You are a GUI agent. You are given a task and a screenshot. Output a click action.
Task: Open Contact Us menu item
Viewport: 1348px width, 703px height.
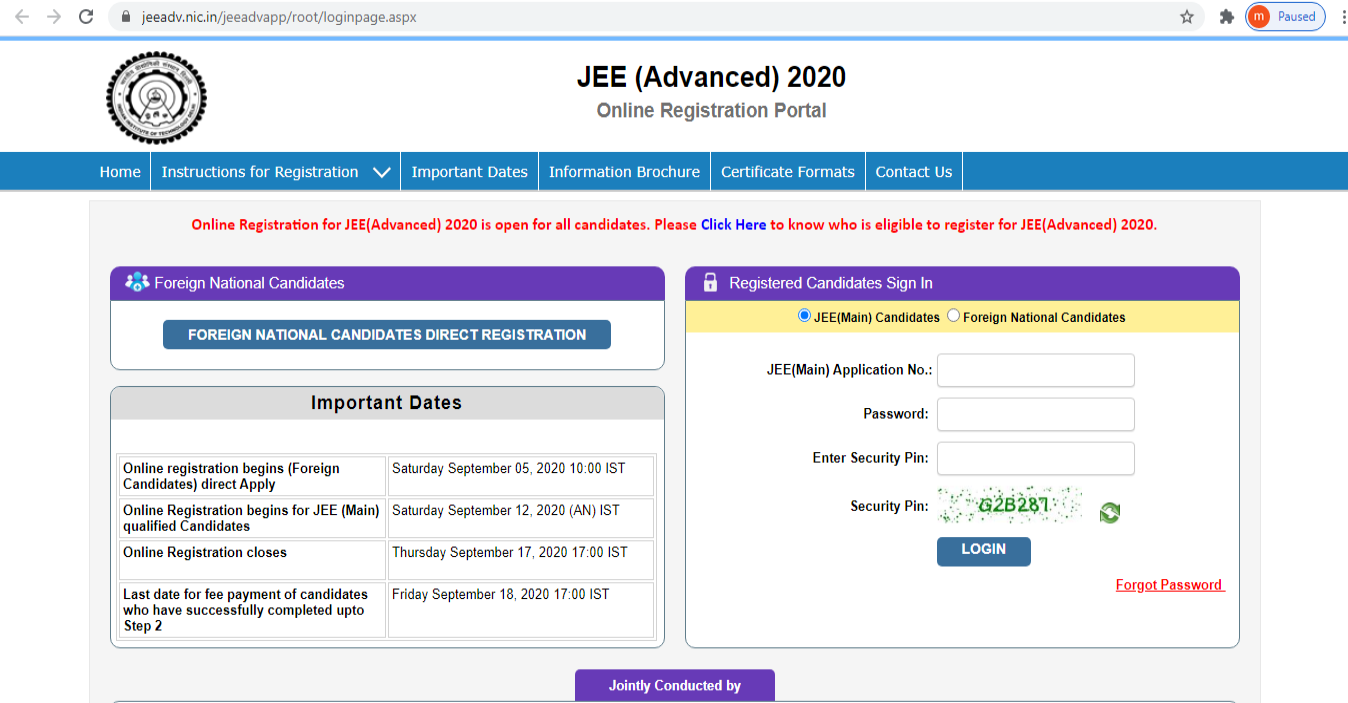click(x=914, y=172)
